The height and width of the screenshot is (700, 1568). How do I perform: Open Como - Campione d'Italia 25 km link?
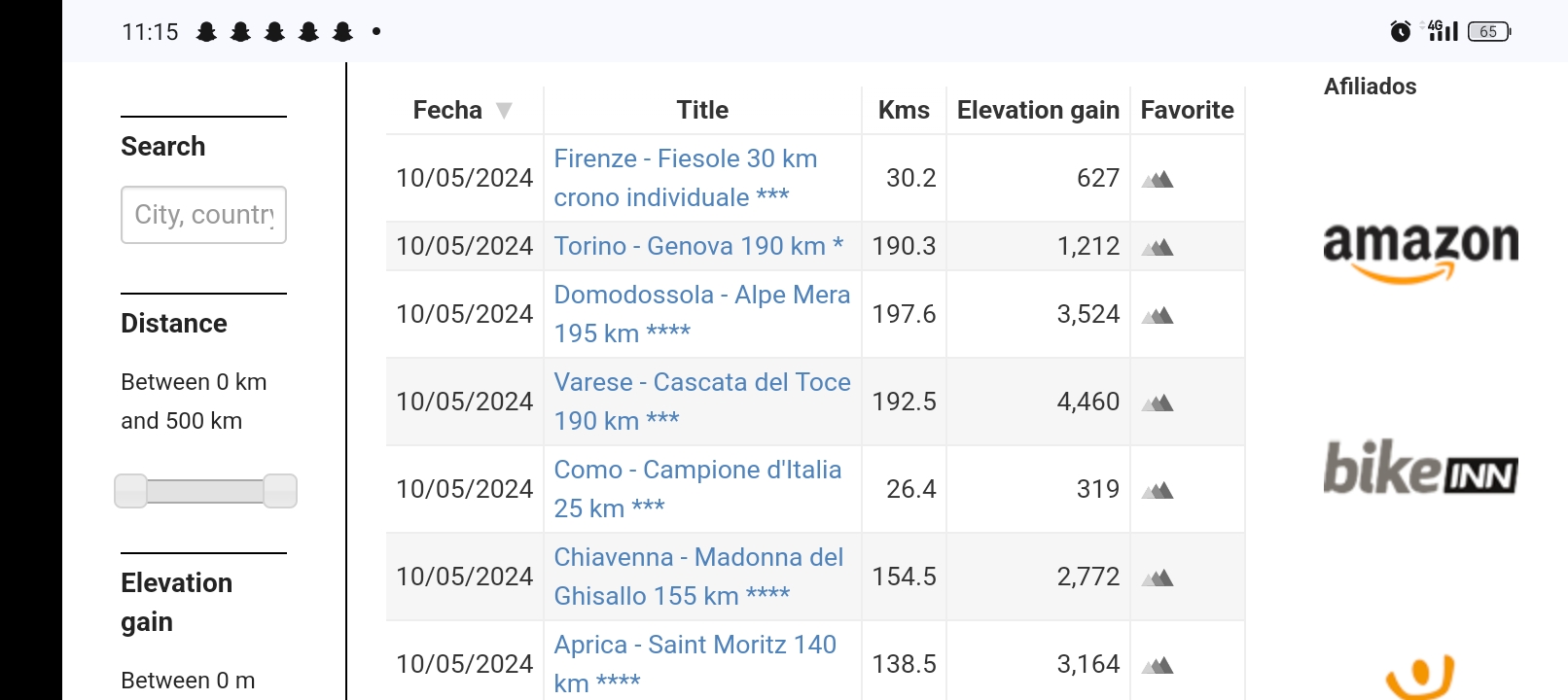pyautogui.click(x=697, y=489)
